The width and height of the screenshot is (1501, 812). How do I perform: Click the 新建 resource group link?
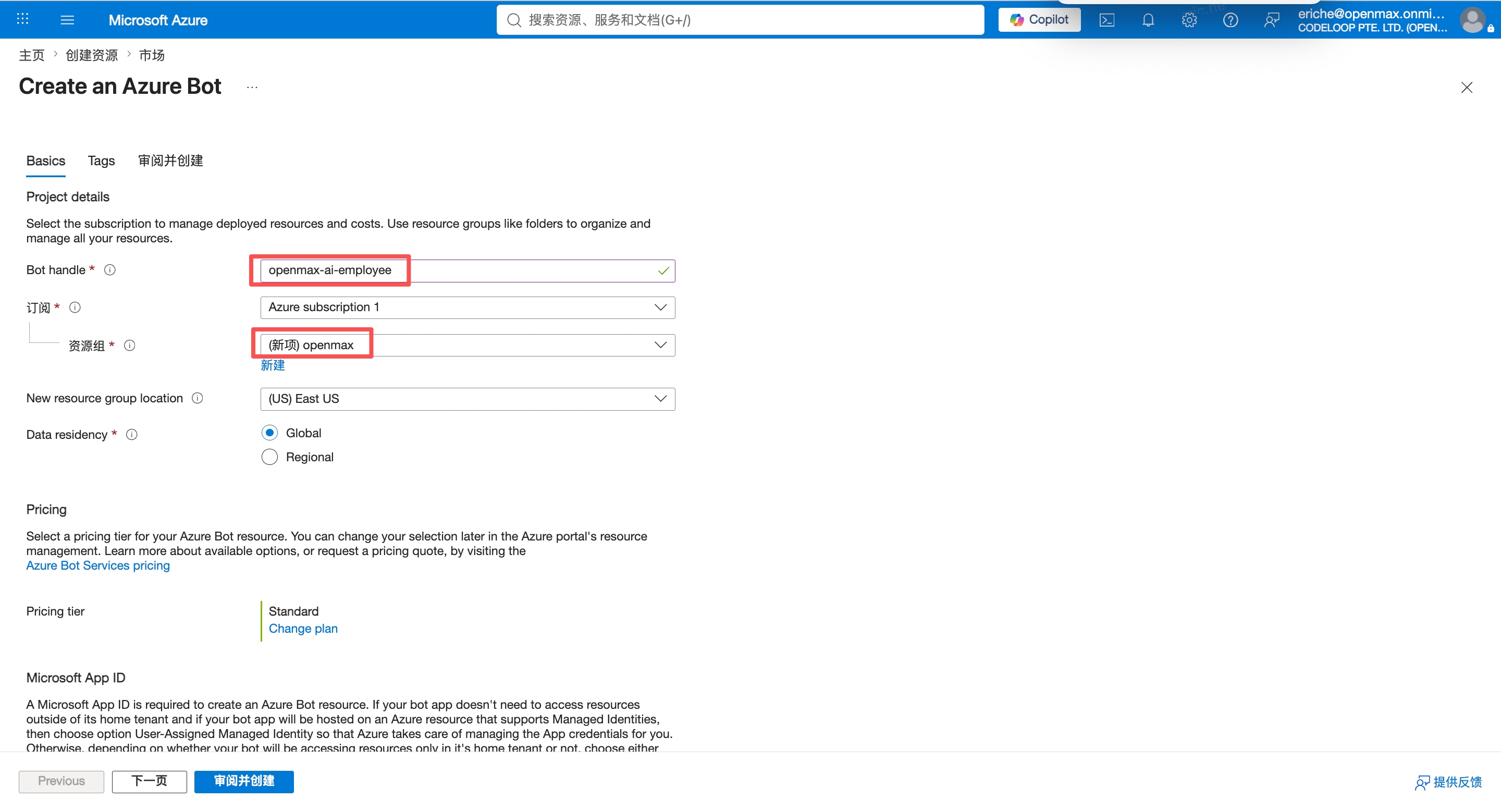pyautogui.click(x=272, y=365)
